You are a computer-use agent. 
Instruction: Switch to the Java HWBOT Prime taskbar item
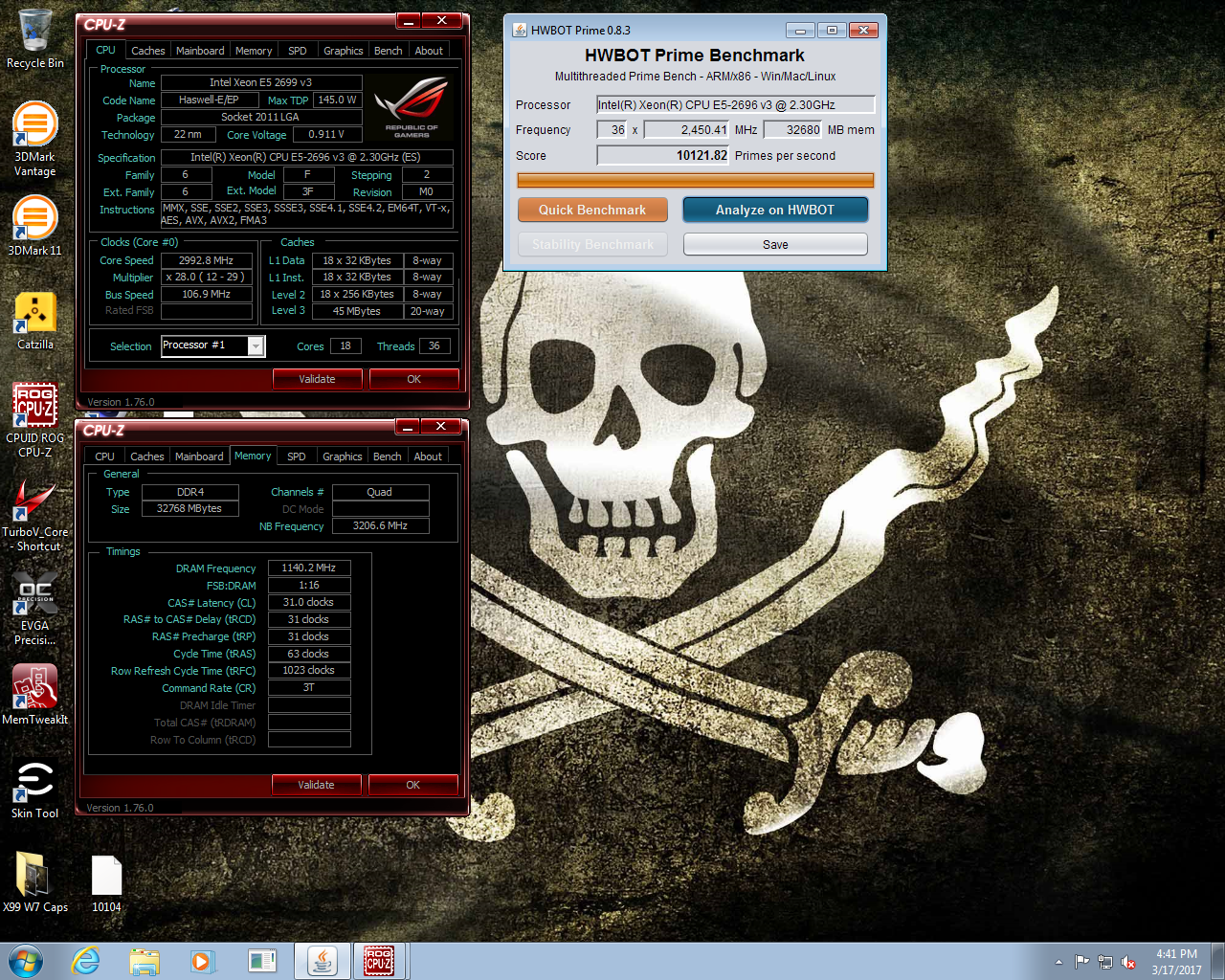coord(322,961)
